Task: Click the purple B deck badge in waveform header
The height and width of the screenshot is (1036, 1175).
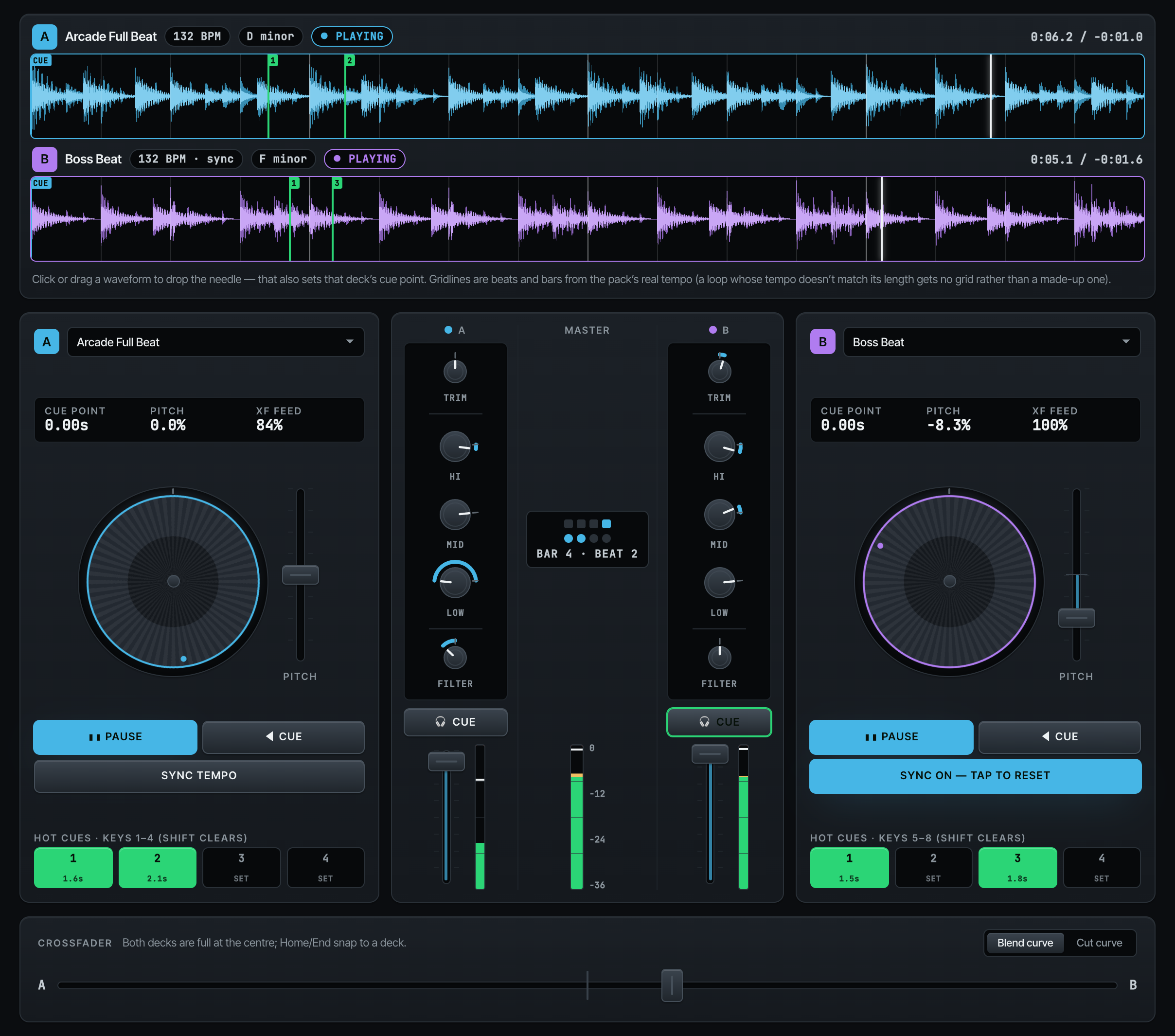Action: [x=44, y=159]
